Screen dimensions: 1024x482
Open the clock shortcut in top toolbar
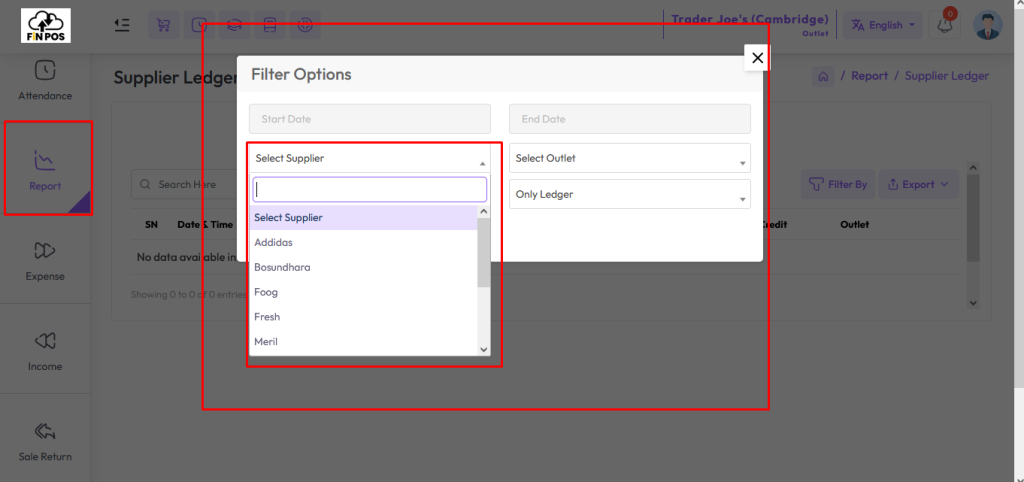pos(199,25)
